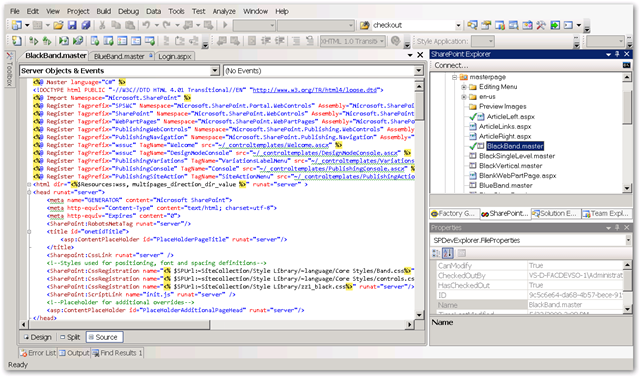This screenshot has height=377, width=640.
Task: Open the SPDevExplorer.FileProperties object dropdown
Action: tap(628, 241)
